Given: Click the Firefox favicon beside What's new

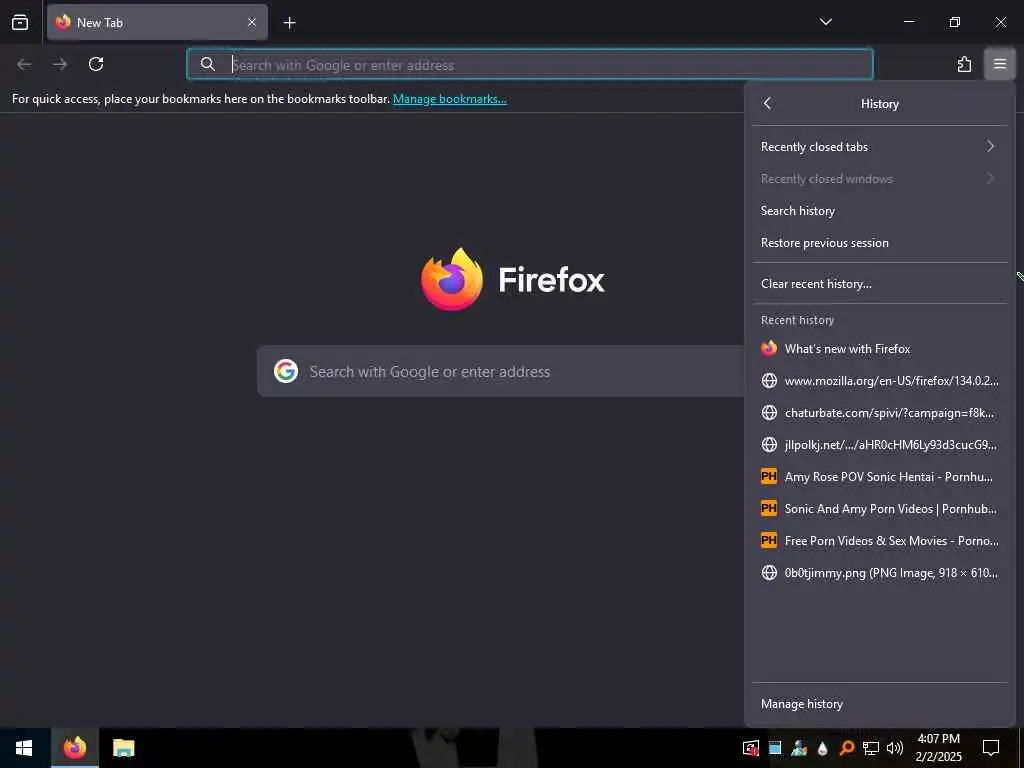Looking at the screenshot, I should [x=769, y=348].
